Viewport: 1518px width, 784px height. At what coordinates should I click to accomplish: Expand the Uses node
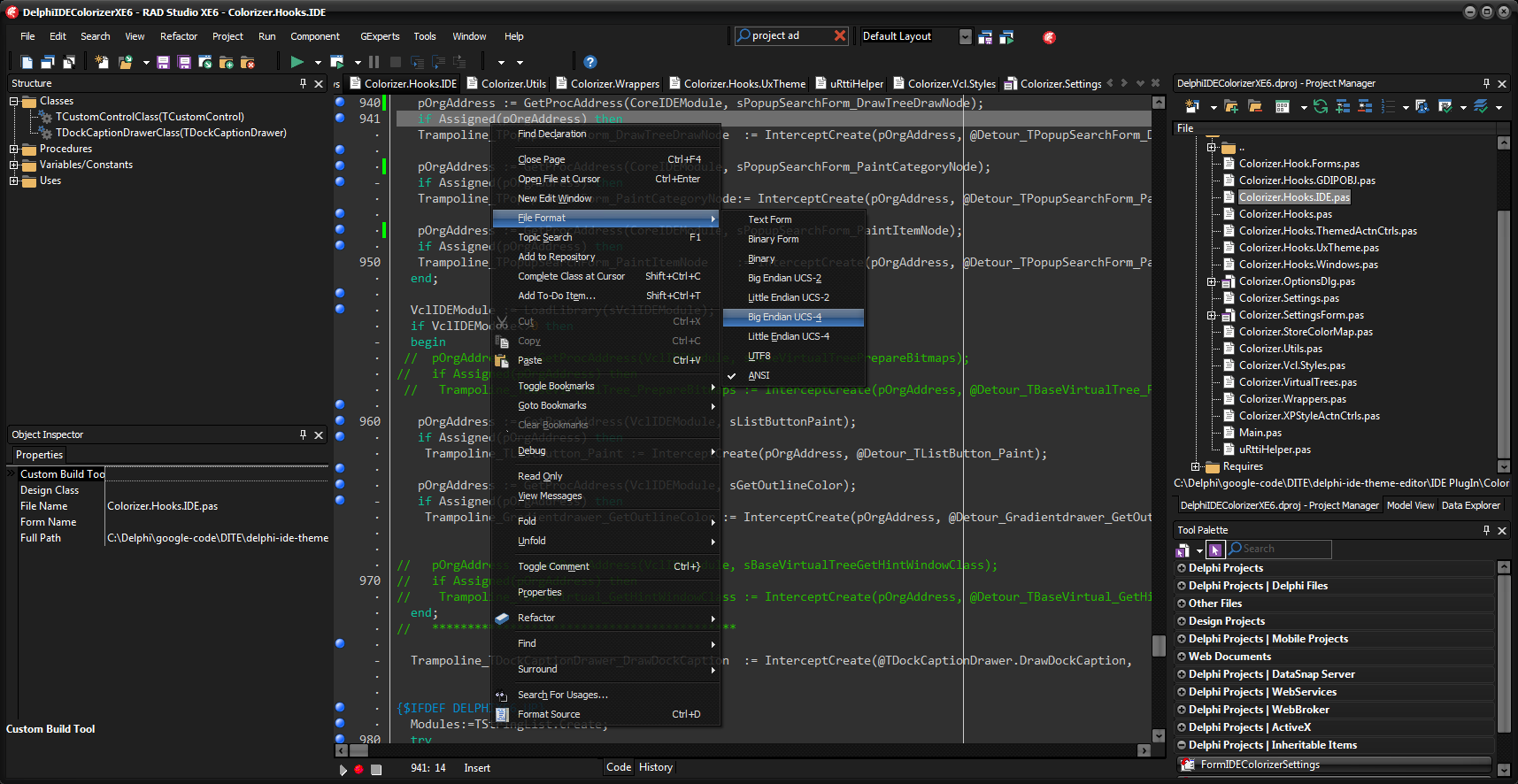(x=14, y=181)
